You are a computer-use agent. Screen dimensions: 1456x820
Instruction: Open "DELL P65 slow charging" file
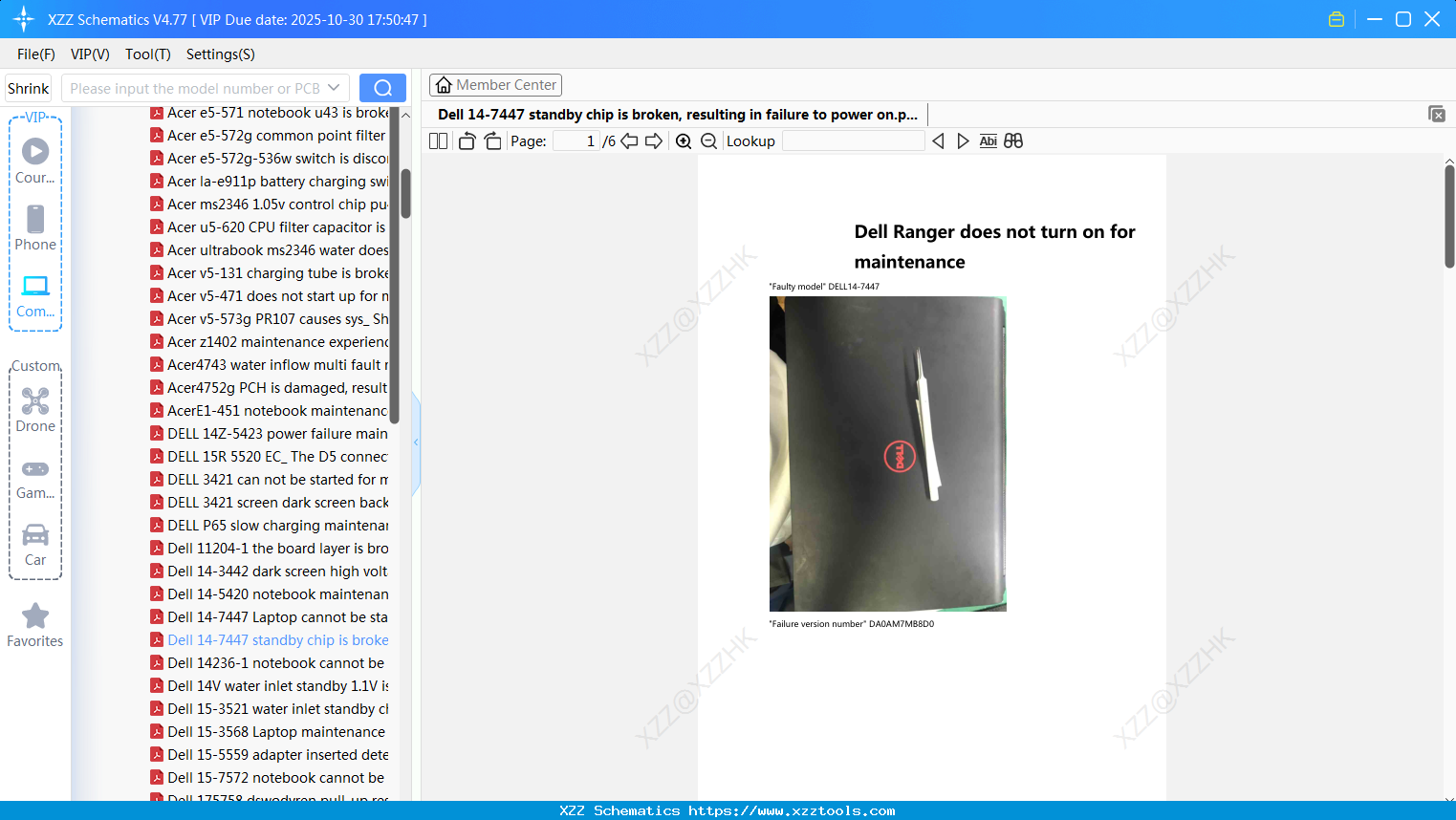pos(270,526)
